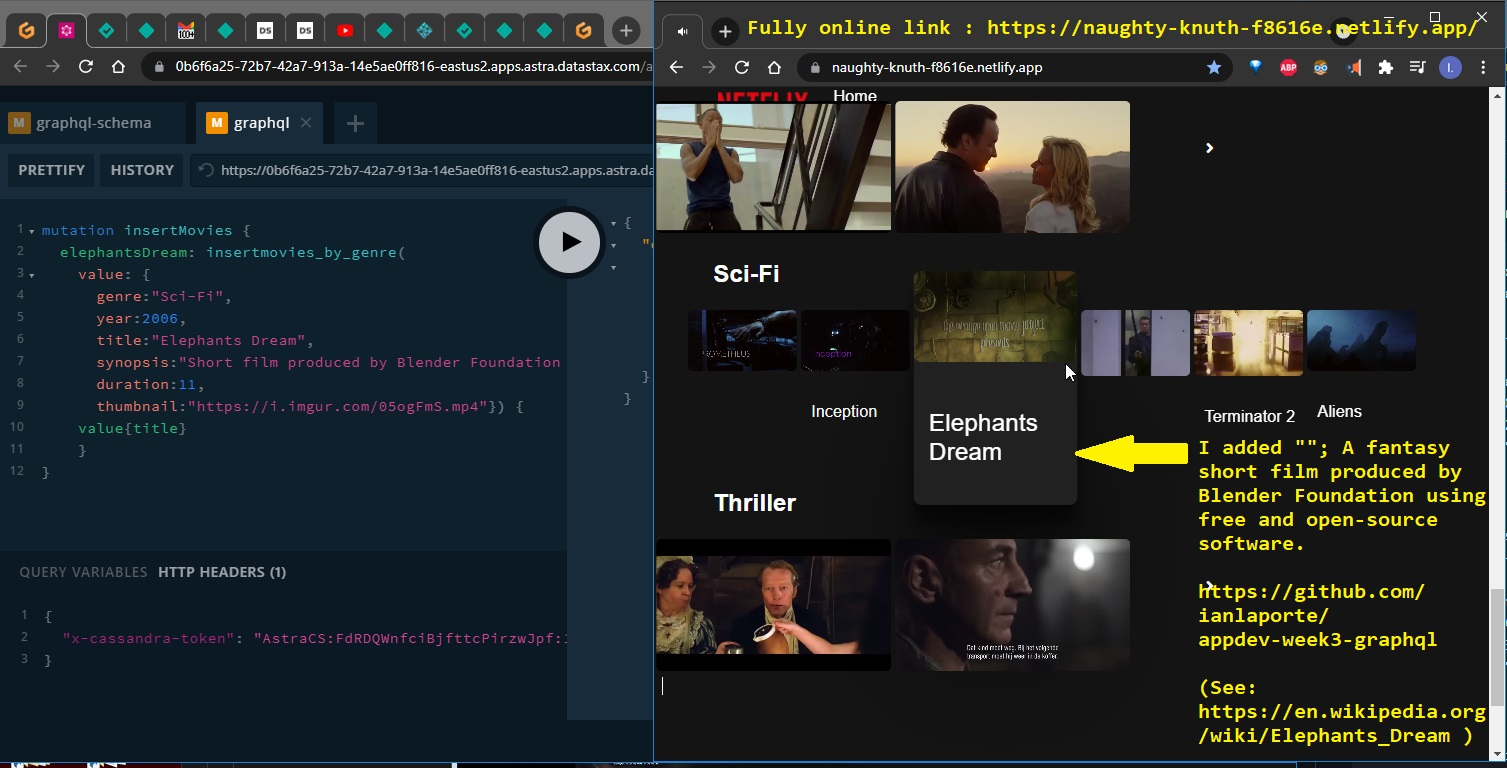View site info lock on datastax URL
1507x768 pixels.
point(160,67)
